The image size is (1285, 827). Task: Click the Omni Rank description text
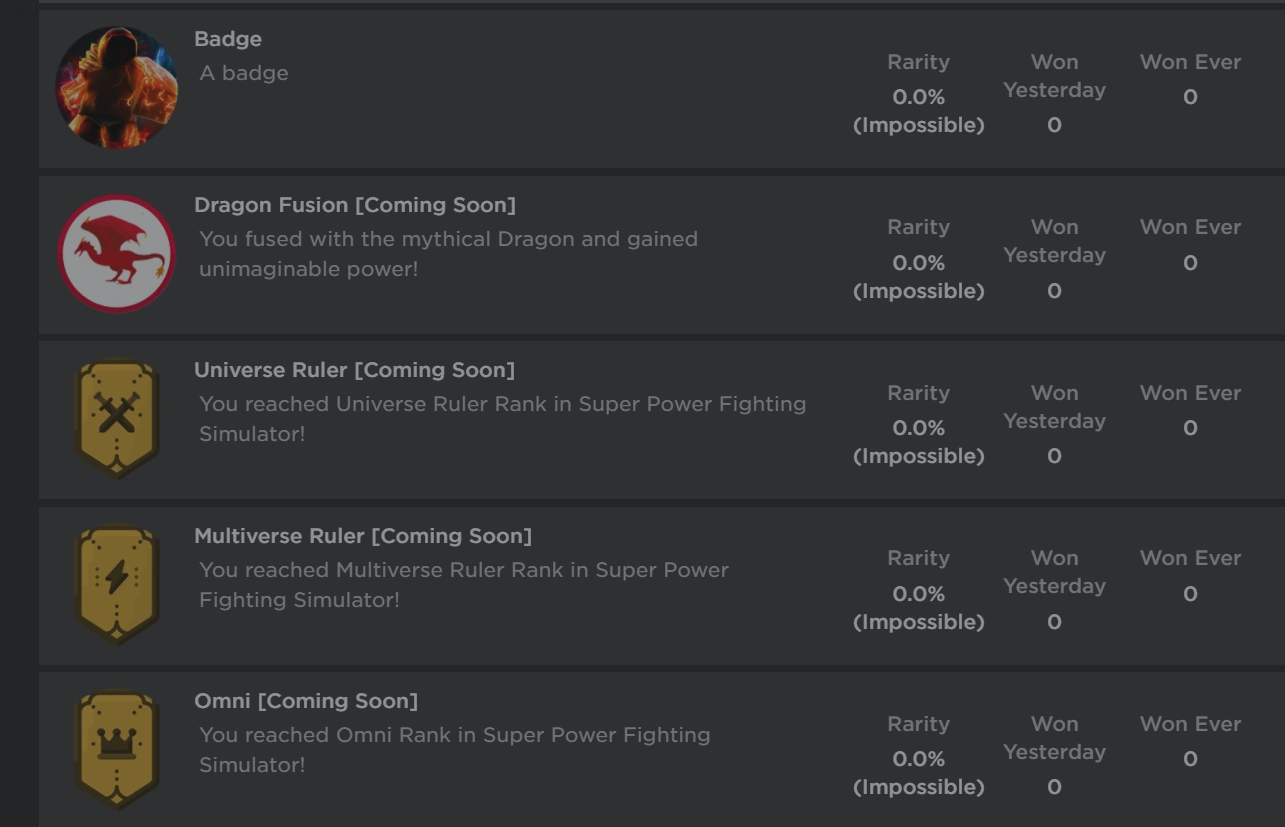454,749
